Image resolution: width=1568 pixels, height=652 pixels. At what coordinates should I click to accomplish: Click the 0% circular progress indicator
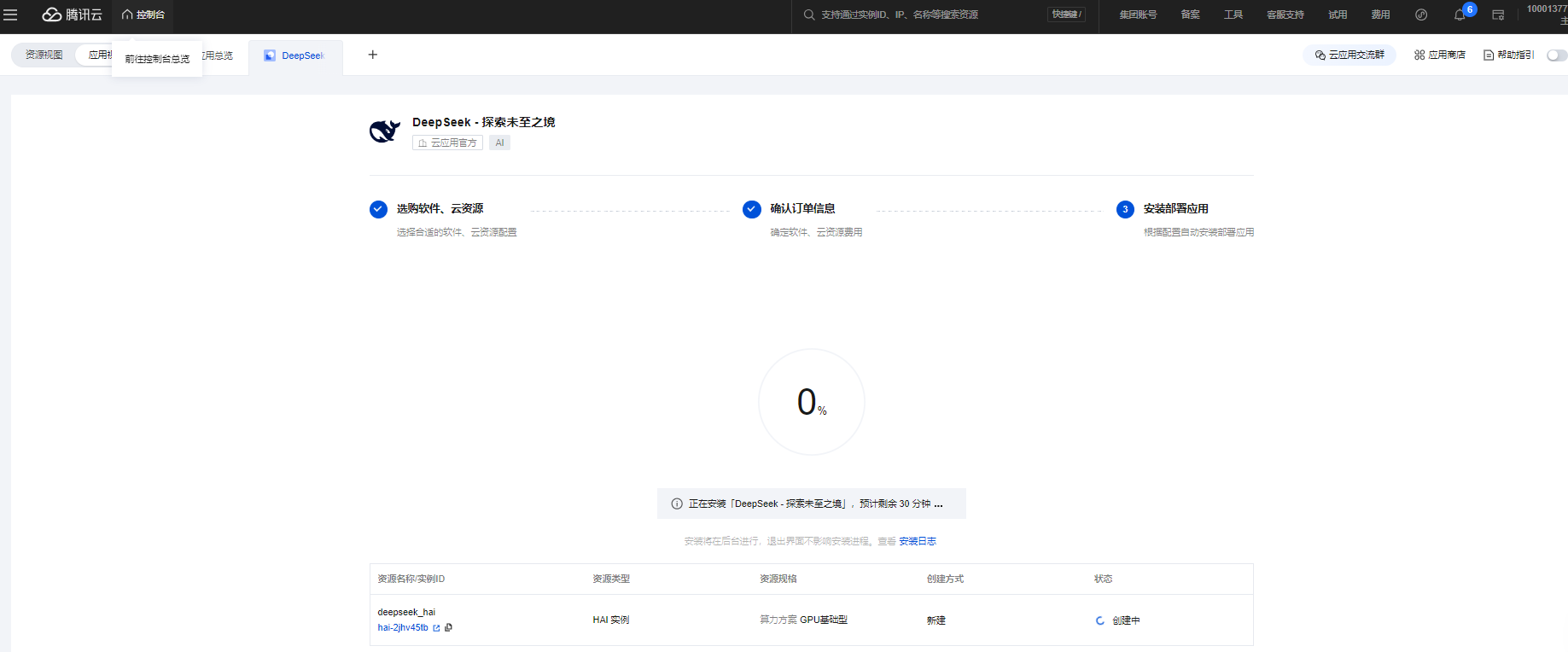click(x=812, y=402)
